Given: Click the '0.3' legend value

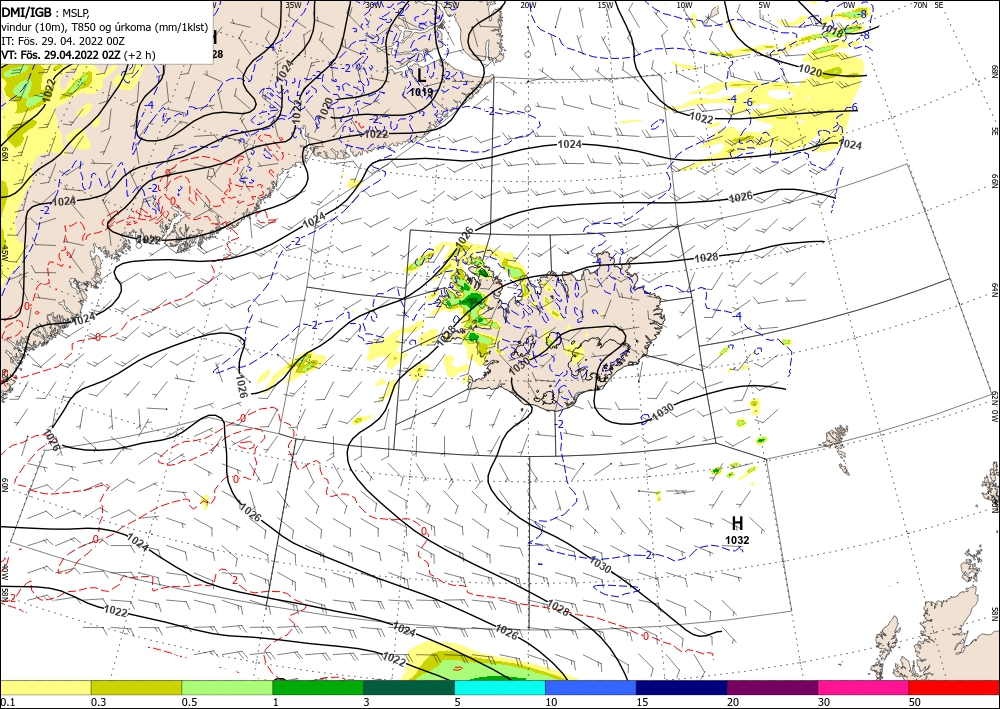Looking at the screenshot, I should (98, 702).
